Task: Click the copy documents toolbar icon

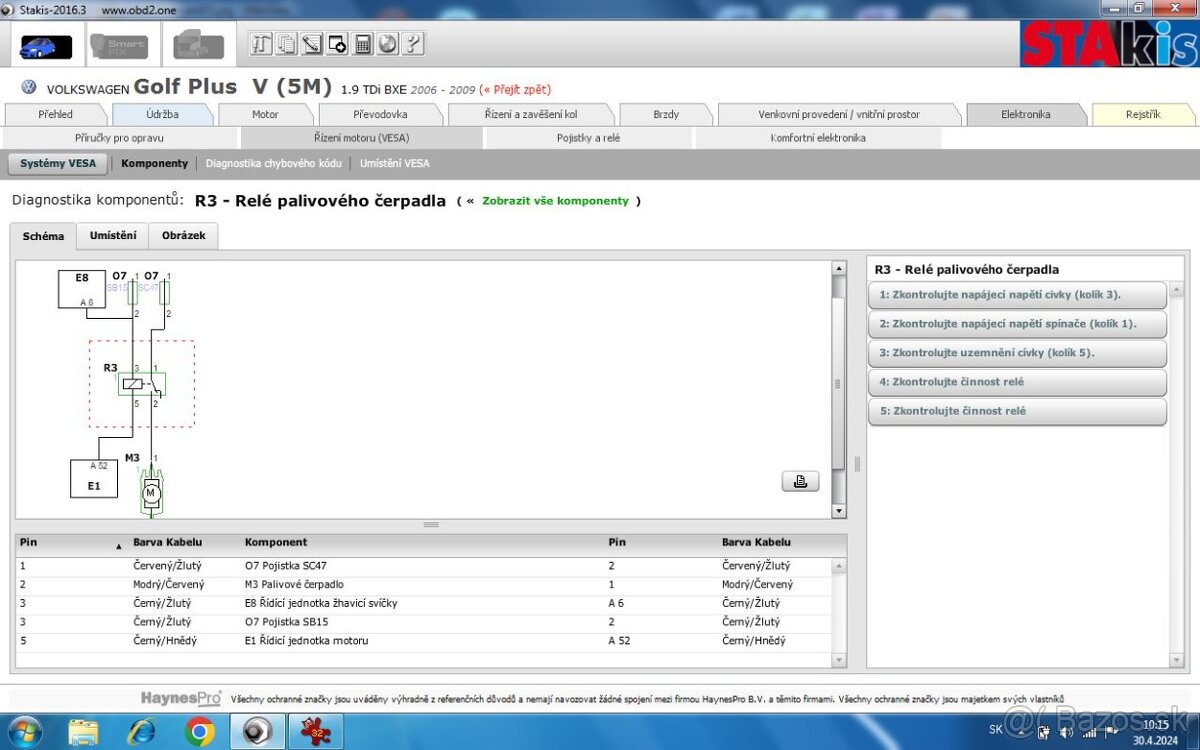Action: click(287, 44)
